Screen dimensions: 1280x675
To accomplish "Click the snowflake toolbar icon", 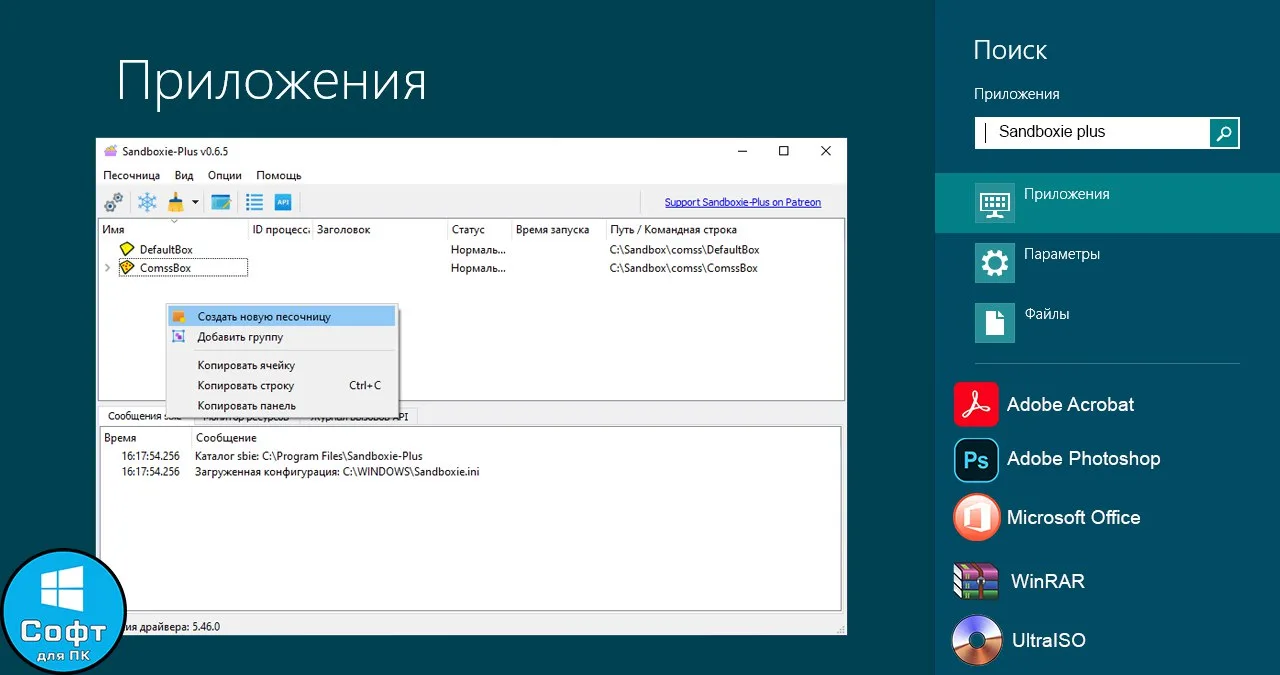I will (147, 202).
